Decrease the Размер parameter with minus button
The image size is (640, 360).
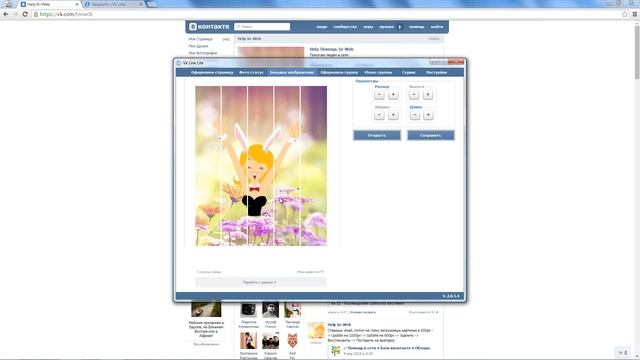pos(379,95)
